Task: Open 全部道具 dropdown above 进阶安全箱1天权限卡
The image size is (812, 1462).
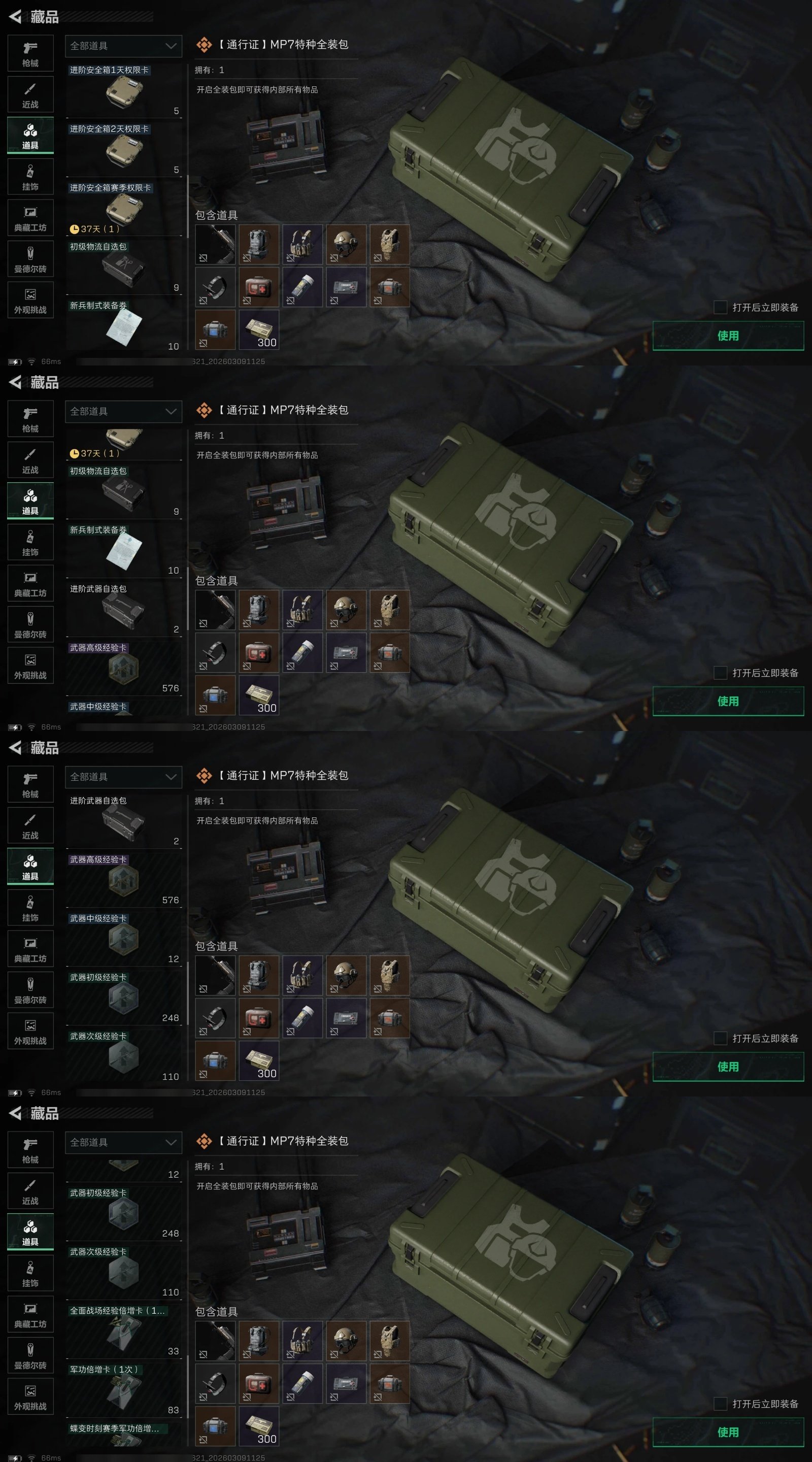Action: [124, 46]
